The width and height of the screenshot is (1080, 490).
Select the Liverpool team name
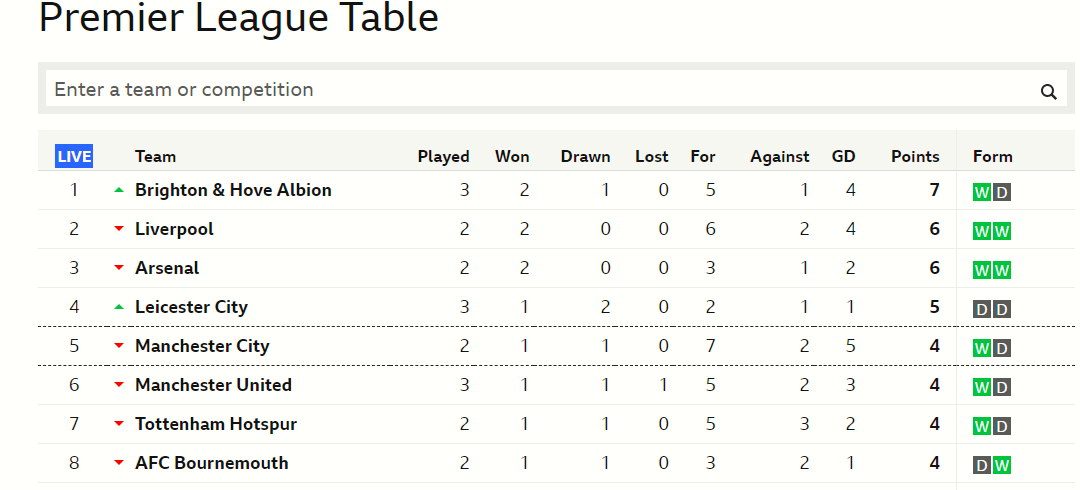point(174,229)
